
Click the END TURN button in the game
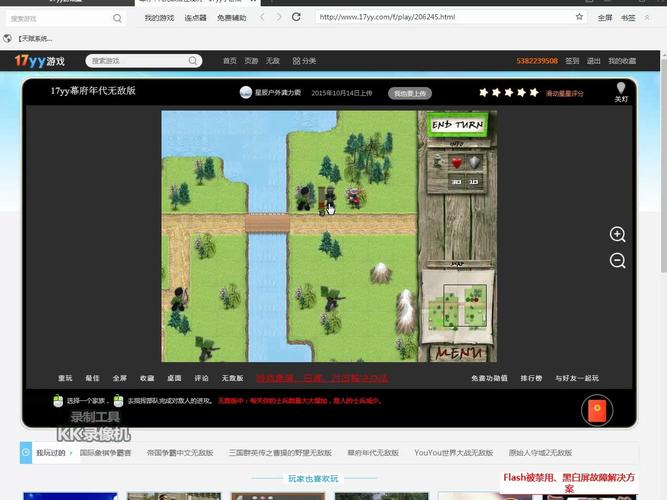(458, 125)
